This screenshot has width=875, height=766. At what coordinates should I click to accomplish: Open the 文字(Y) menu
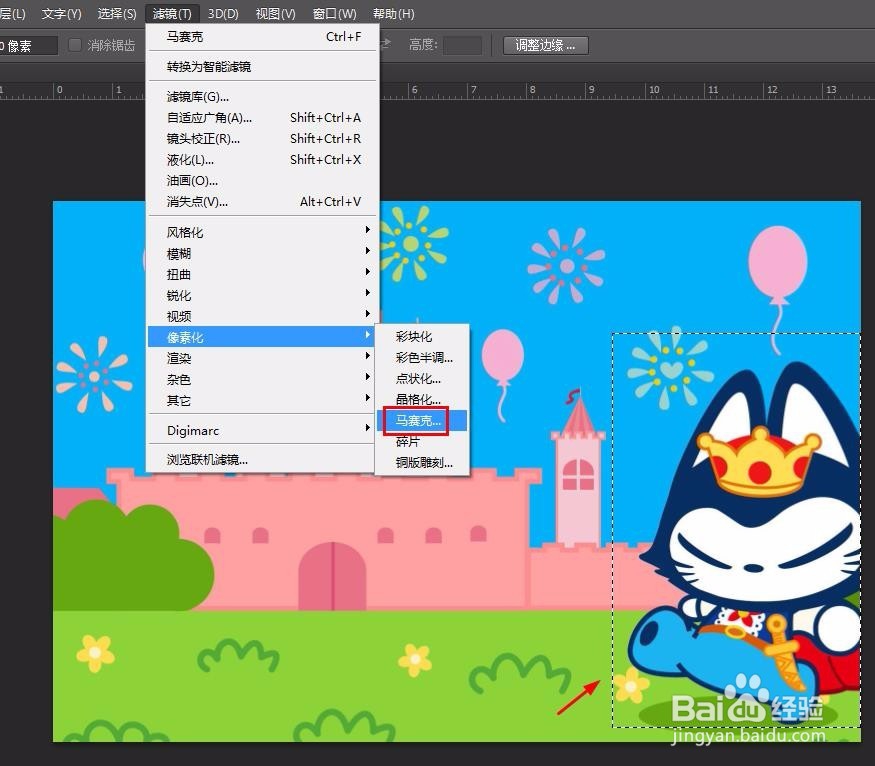61,13
